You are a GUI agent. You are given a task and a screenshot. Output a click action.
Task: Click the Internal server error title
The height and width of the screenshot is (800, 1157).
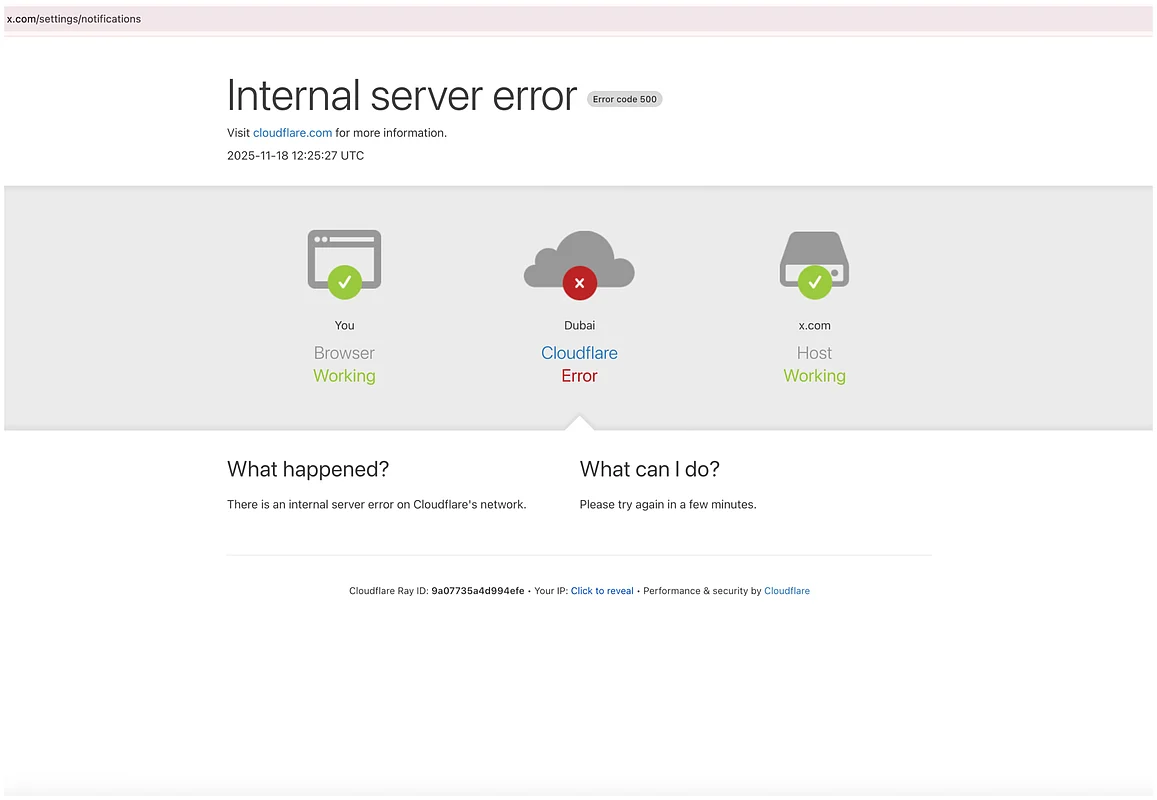click(x=401, y=96)
